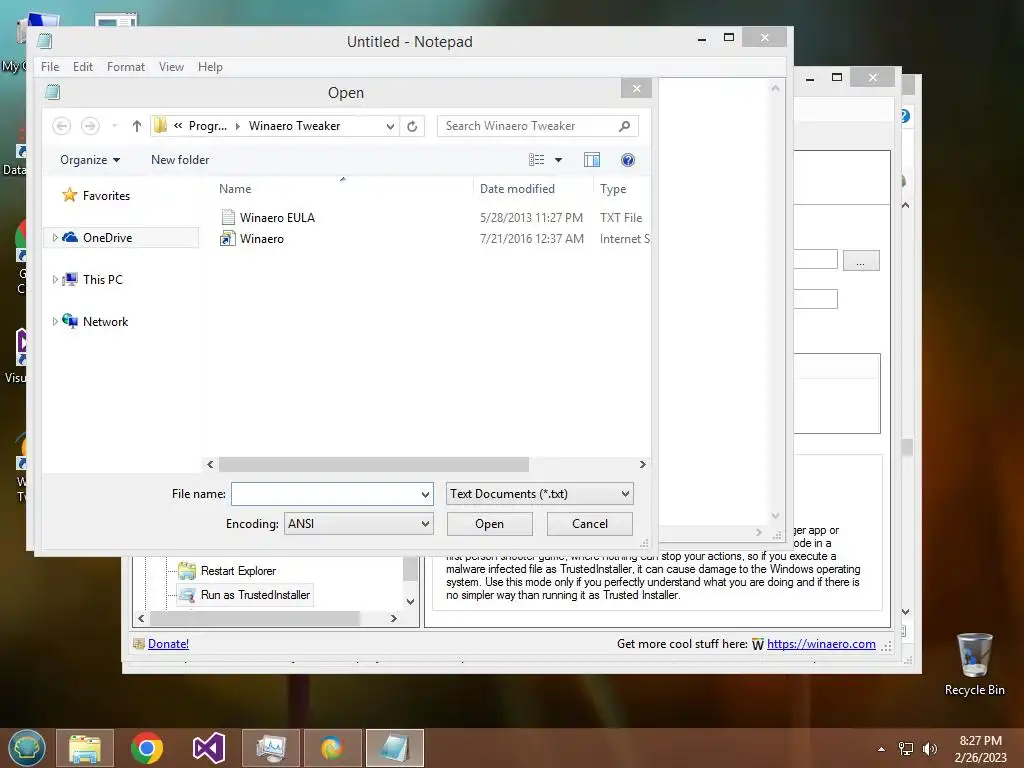1024x768 pixels.
Task: Open the Notepad Edit menu
Action: (x=83, y=67)
